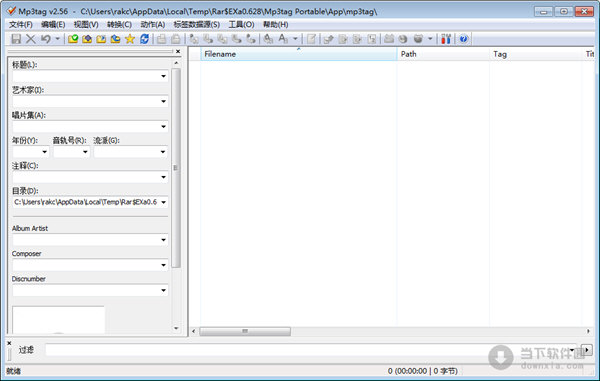Open the 帮助(H) menu
600x381 pixels.
pos(276,24)
